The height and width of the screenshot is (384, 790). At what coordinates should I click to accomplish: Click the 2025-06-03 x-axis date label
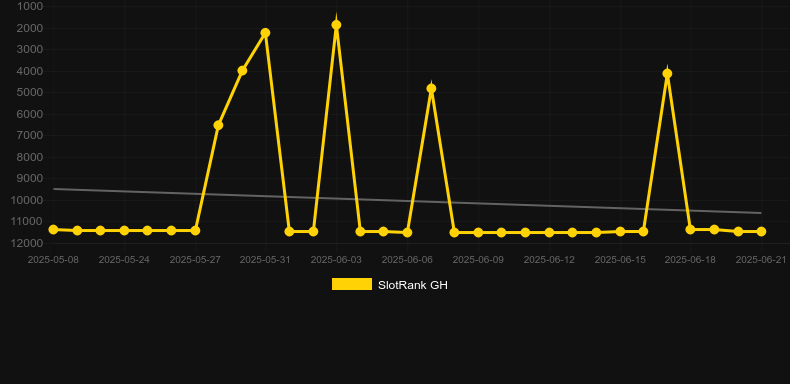[336, 260]
